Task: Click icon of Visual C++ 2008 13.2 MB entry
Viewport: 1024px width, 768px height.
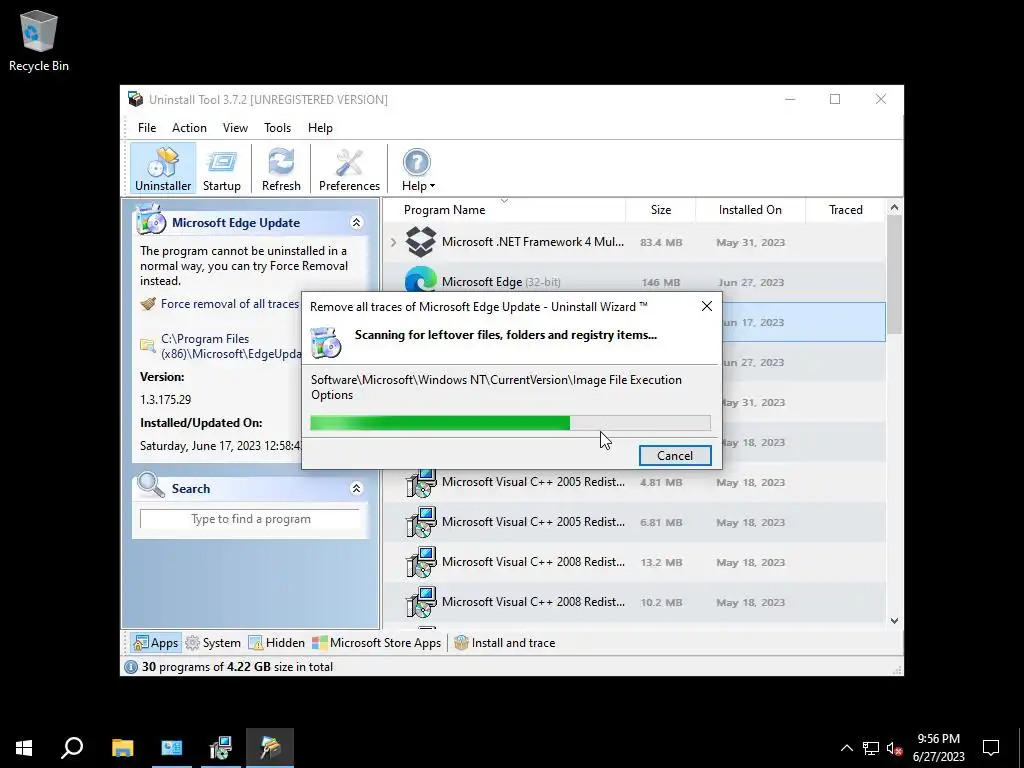Action: click(421, 562)
